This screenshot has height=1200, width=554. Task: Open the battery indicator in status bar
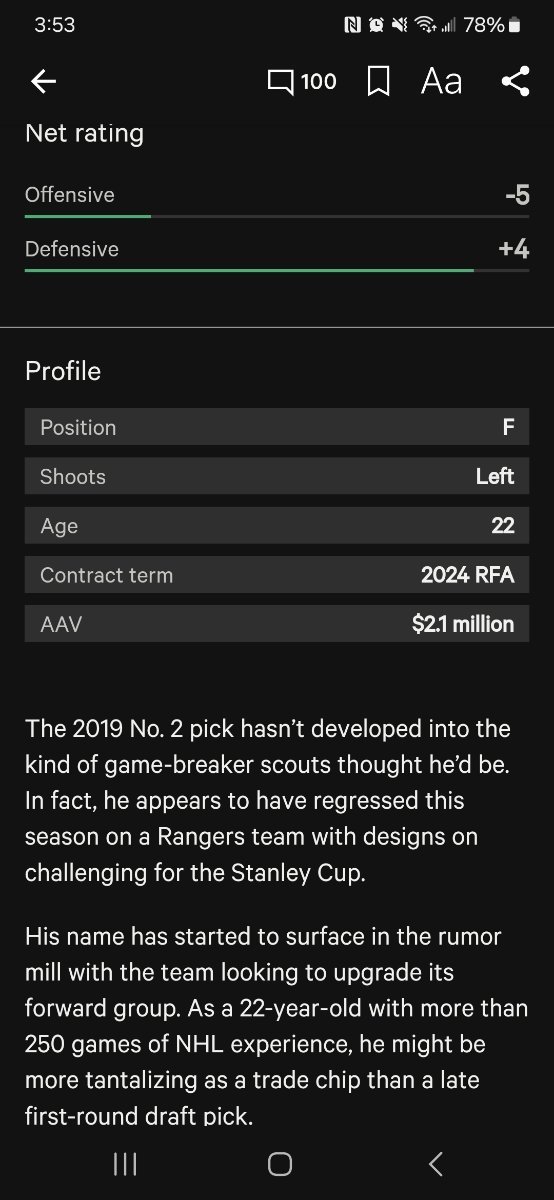pos(514,25)
